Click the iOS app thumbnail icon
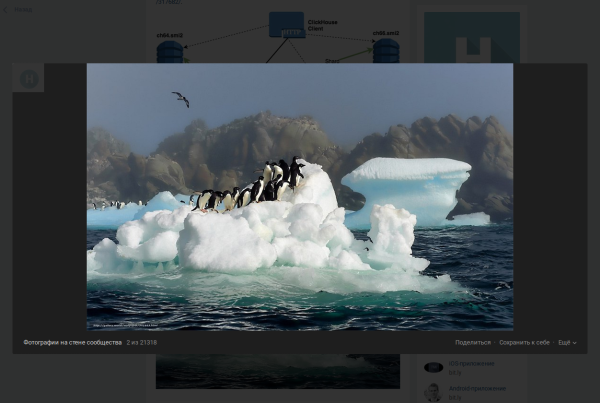This screenshot has height=403, width=600. click(434, 367)
